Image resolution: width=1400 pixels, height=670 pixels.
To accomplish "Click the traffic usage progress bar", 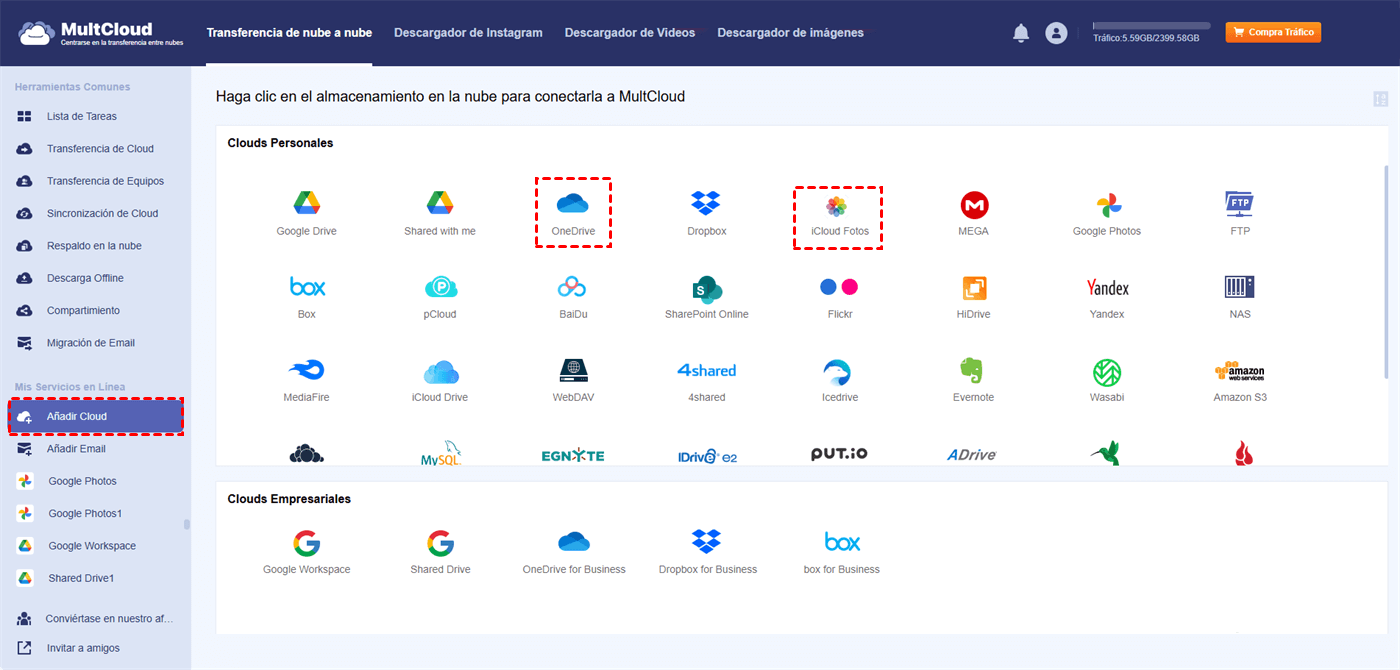I will click(1151, 25).
